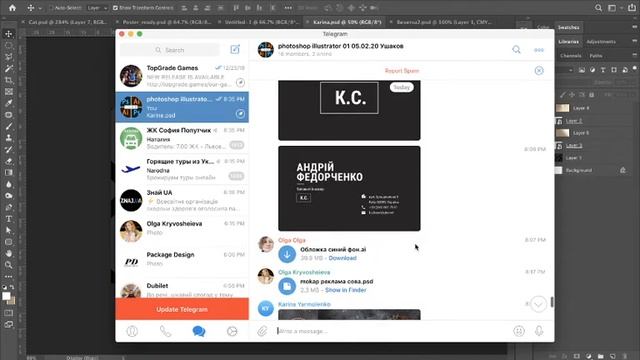Open Telegram Contacts tab icon
The width and height of the screenshot is (640, 360).
tap(132, 331)
